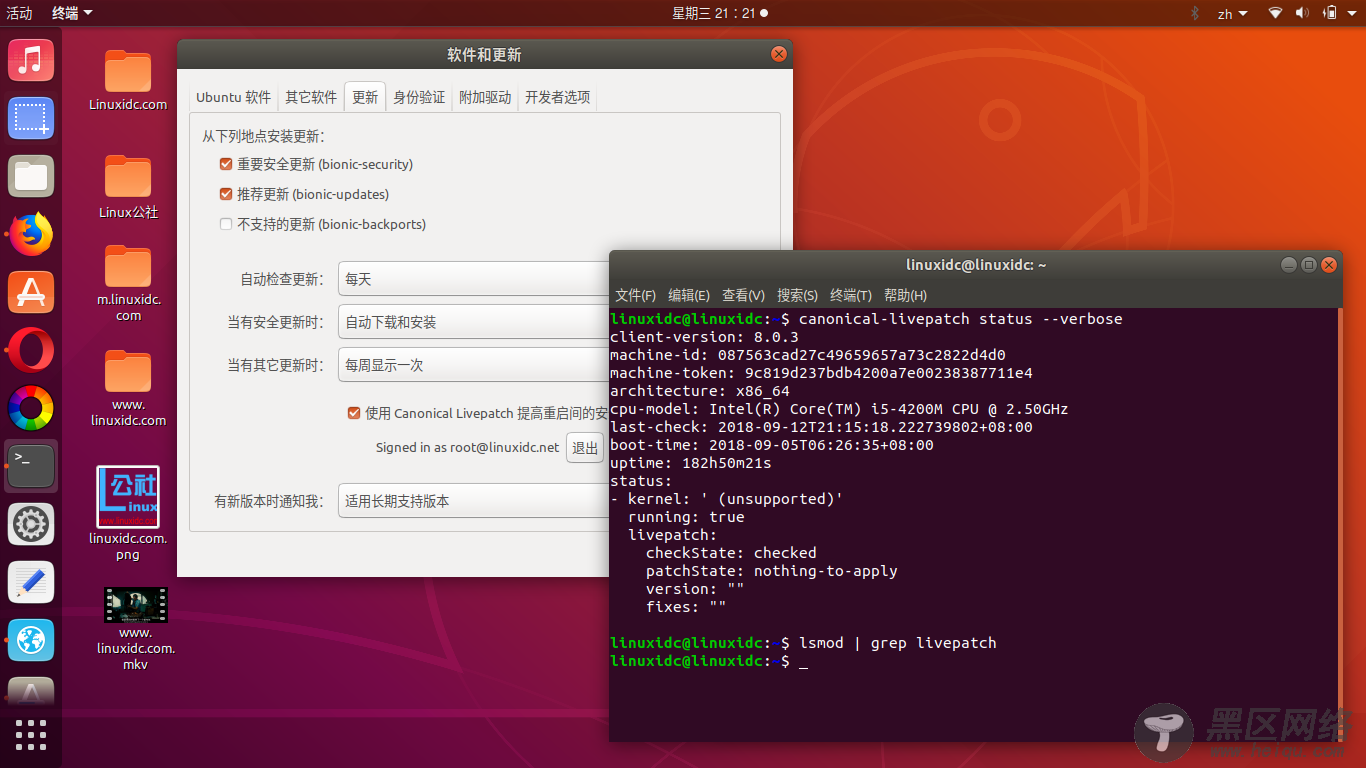Open the zh input source menu
The image size is (1366, 768).
[1232, 13]
